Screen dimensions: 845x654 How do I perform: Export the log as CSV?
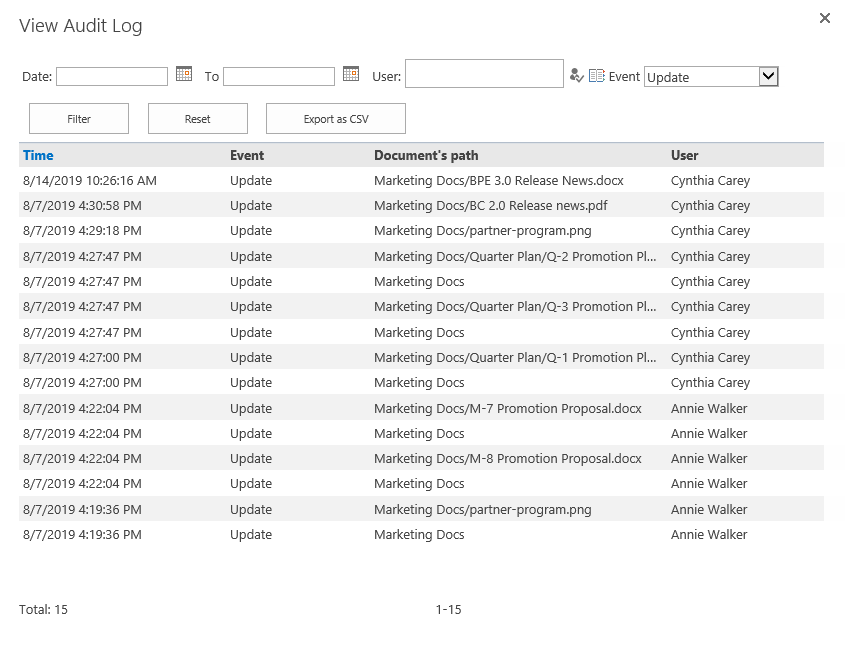[x=336, y=119]
